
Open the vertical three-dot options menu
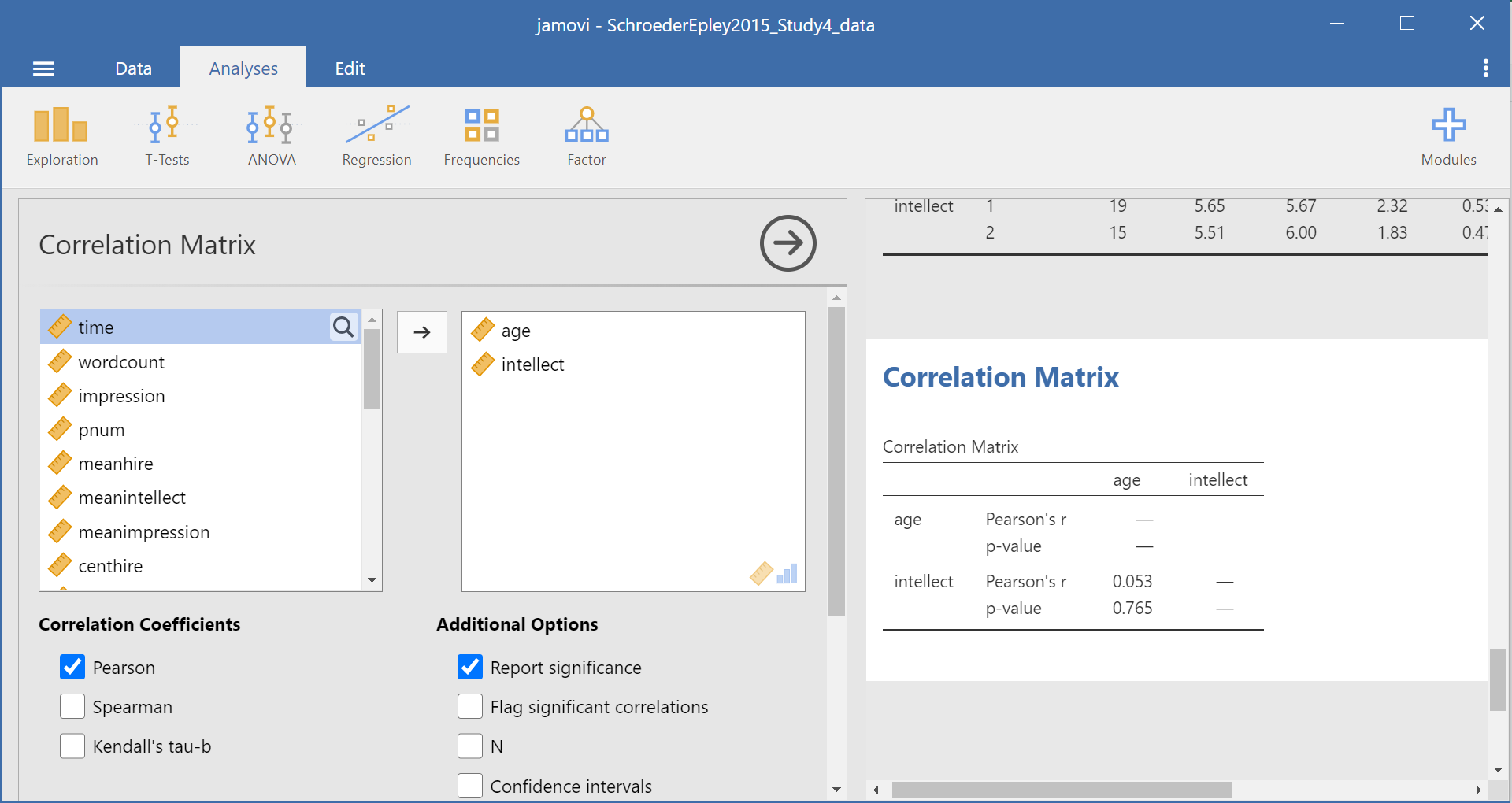1485,68
